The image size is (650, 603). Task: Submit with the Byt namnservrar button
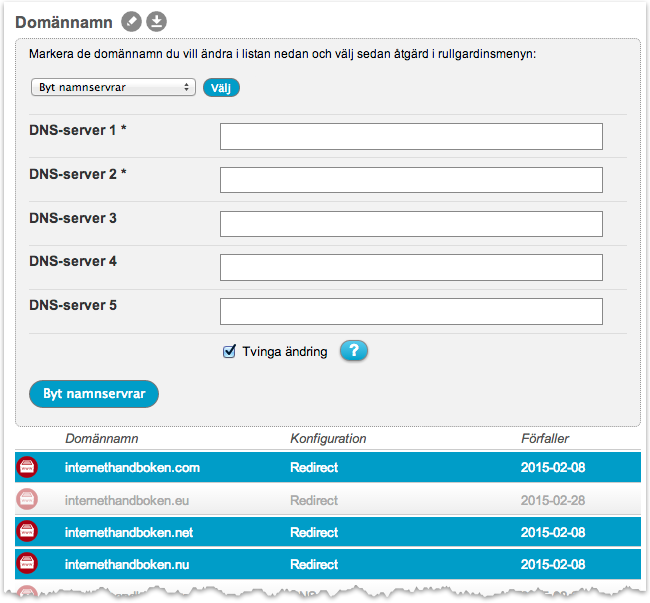click(94, 394)
